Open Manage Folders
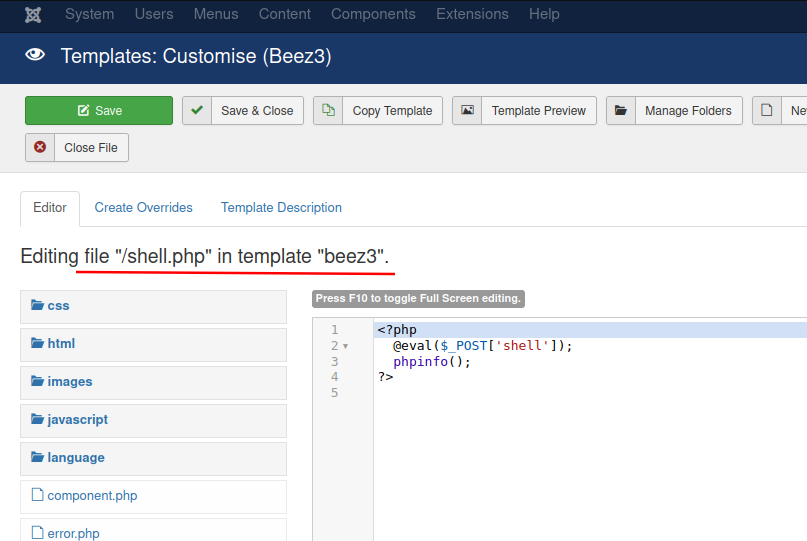This screenshot has width=807, height=541. tap(674, 111)
